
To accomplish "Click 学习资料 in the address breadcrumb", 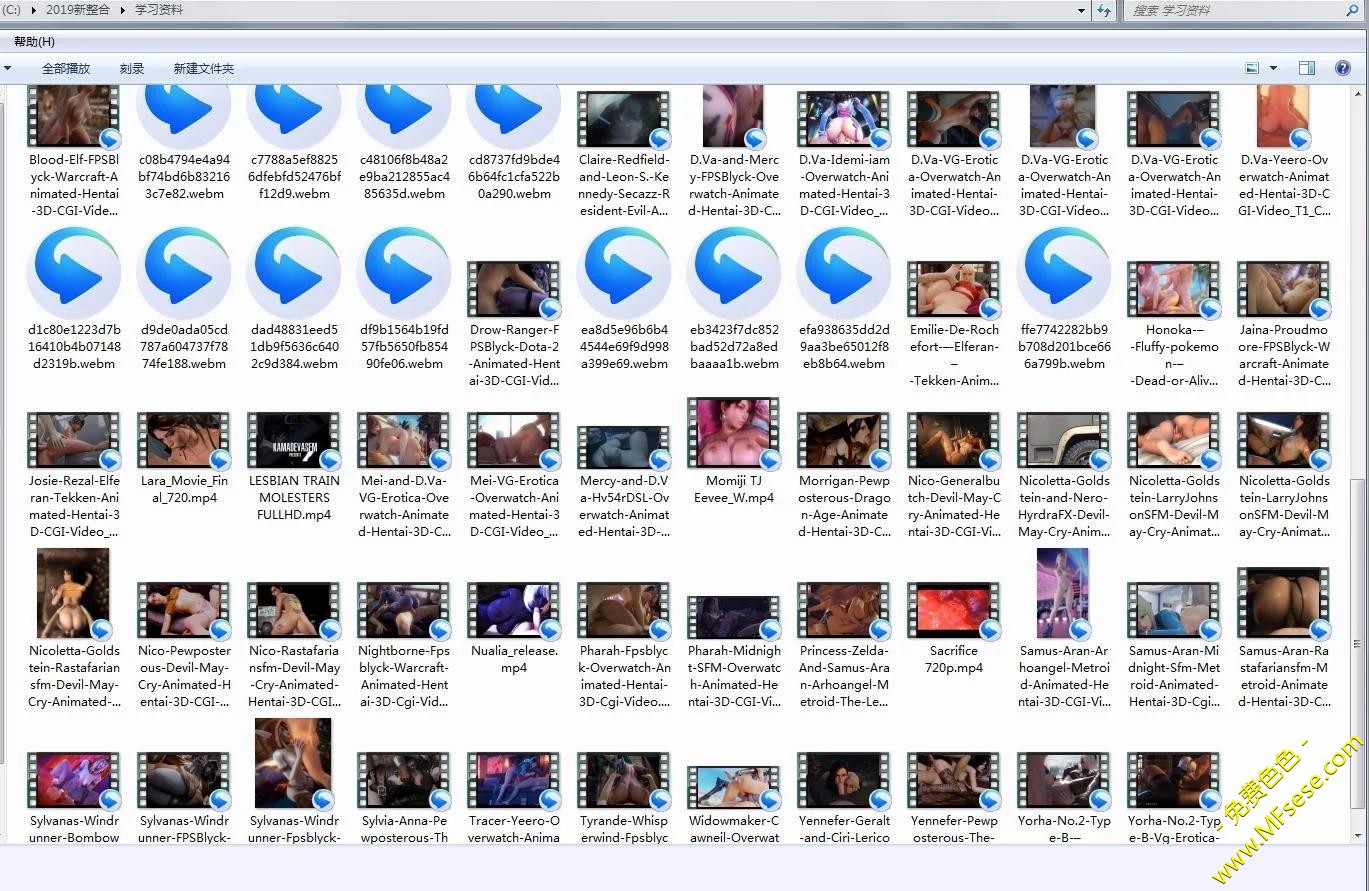I will (159, 10).
